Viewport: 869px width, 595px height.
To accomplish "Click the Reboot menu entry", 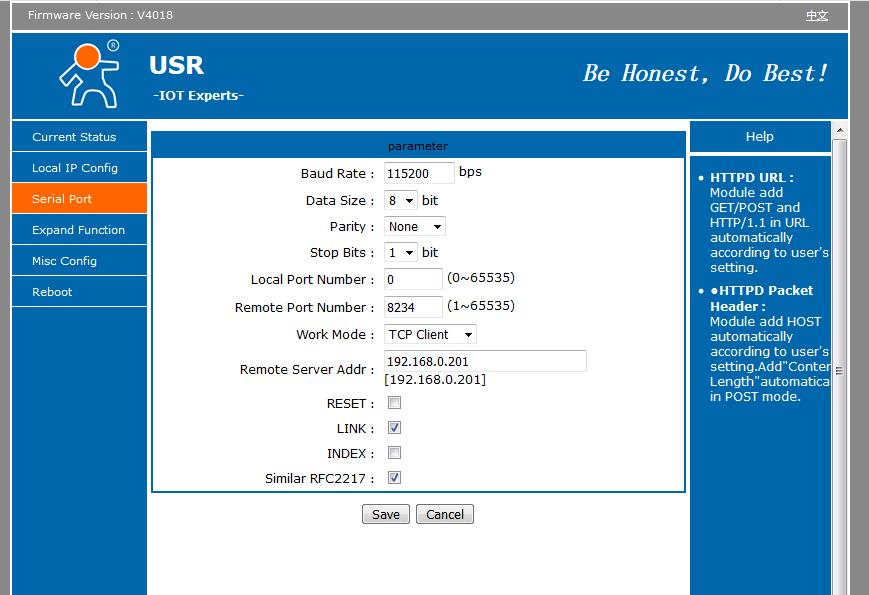I will 79,291.
